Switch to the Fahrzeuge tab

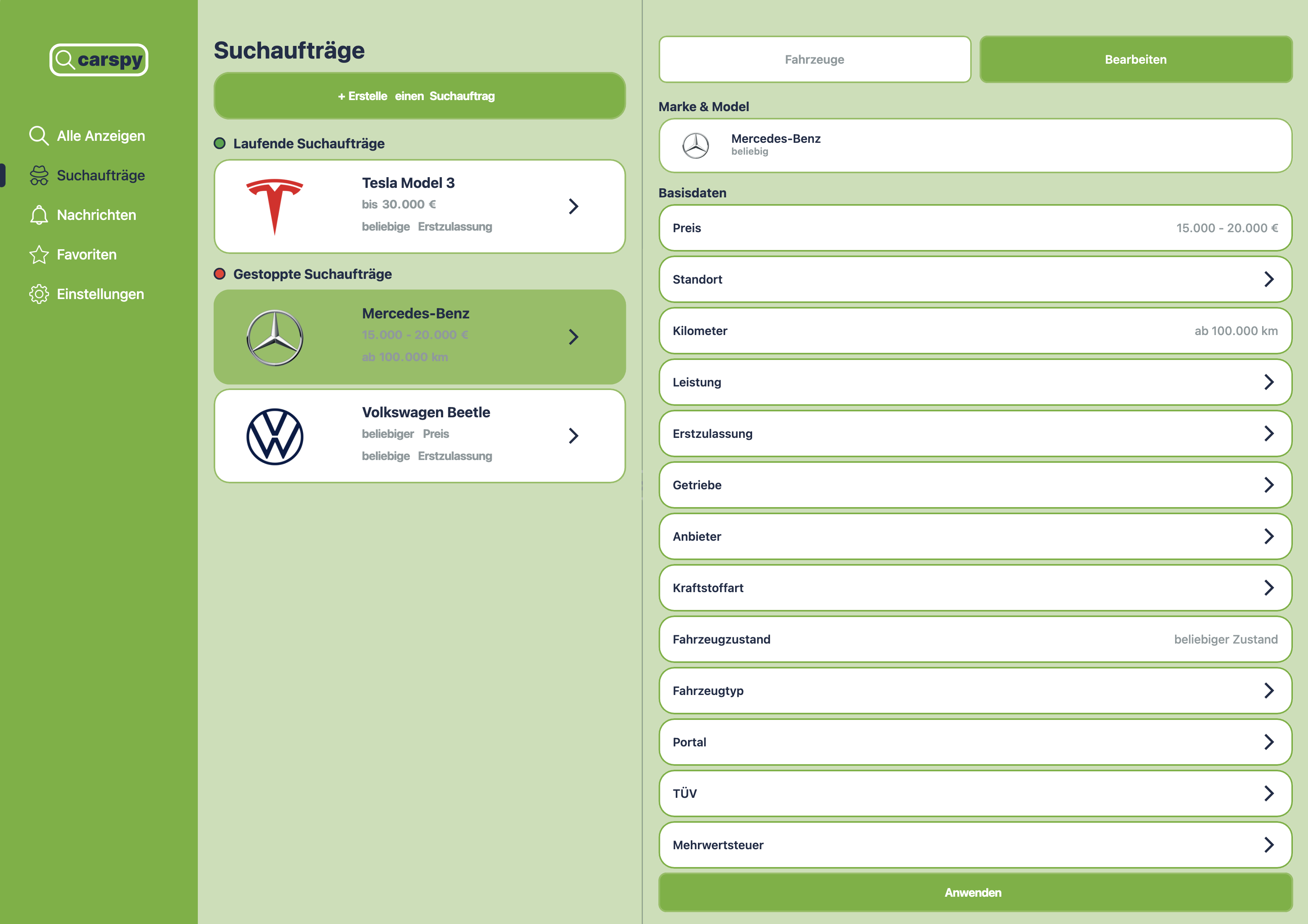pyautogui.click(x=815, y=59)
